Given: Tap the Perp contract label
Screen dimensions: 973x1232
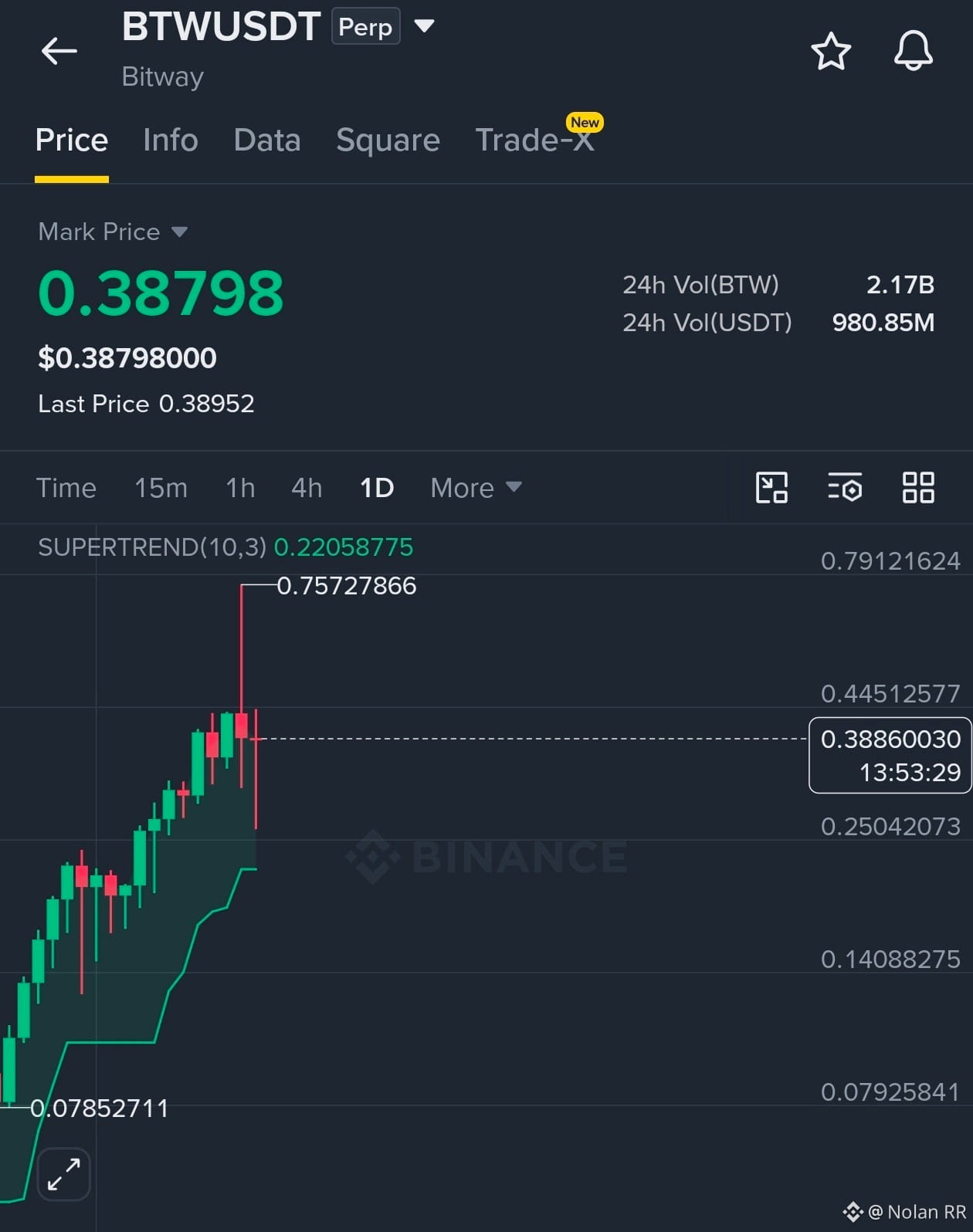Looking at the screenshot, I should pos(366,26).
